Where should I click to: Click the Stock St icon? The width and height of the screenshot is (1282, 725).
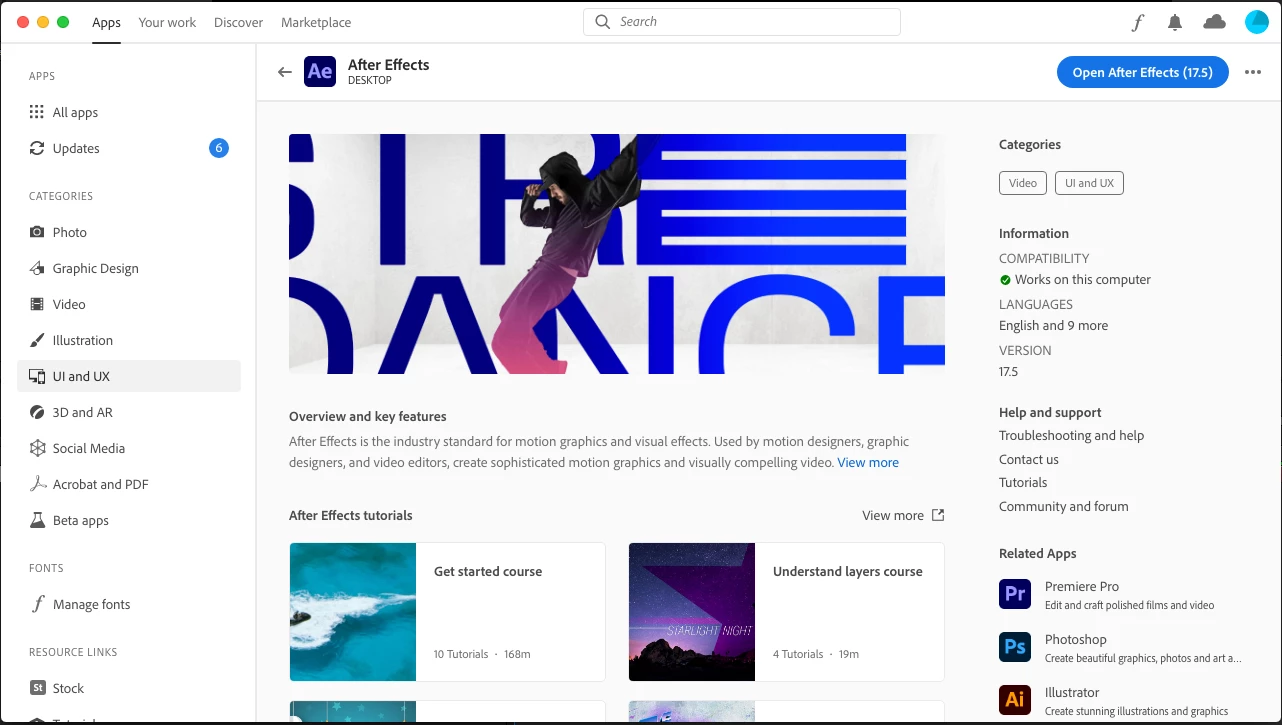coord(37,688)
